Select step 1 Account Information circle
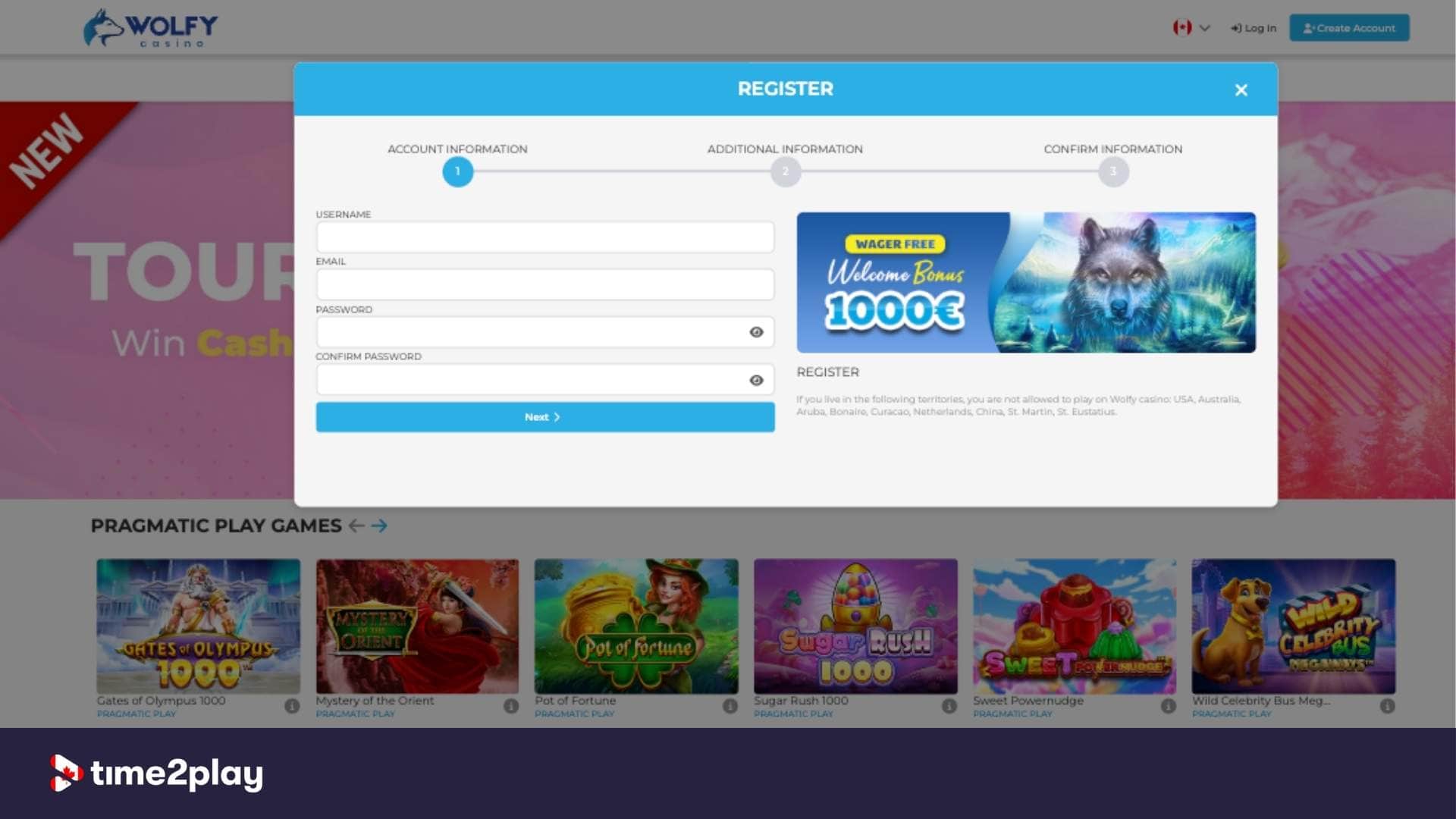The width and height of the screenshot is (1456, 819). [x=457, y=171]
